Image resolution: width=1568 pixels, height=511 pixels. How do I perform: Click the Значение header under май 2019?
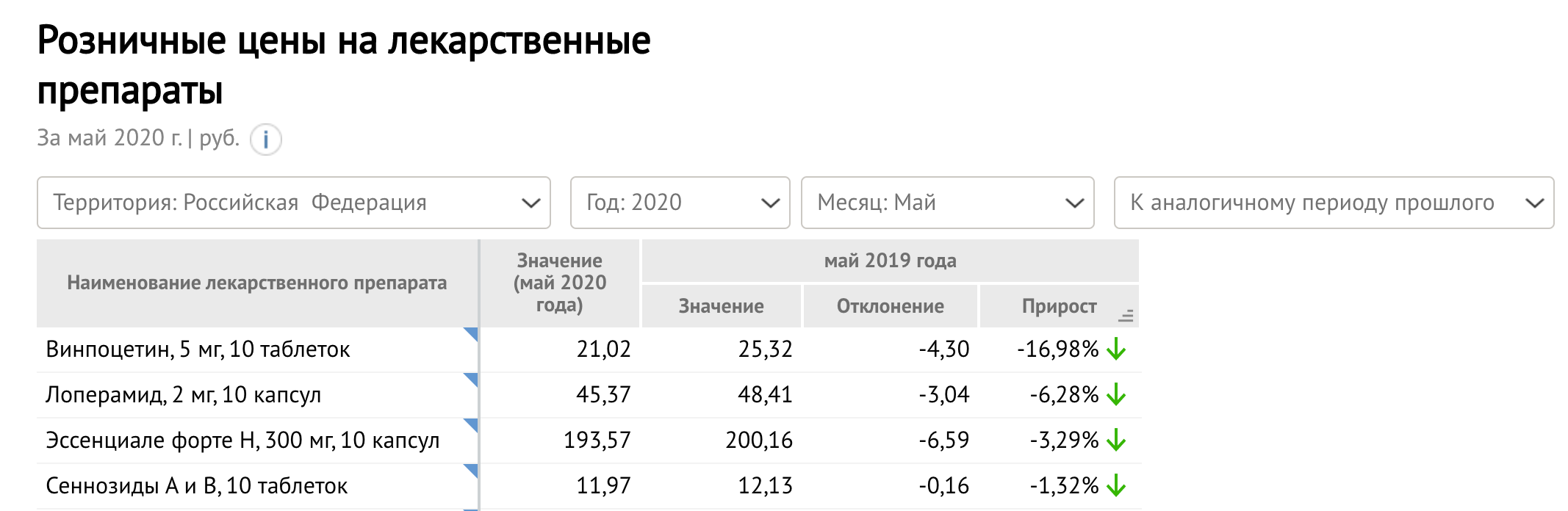click(x=721, y=306)
